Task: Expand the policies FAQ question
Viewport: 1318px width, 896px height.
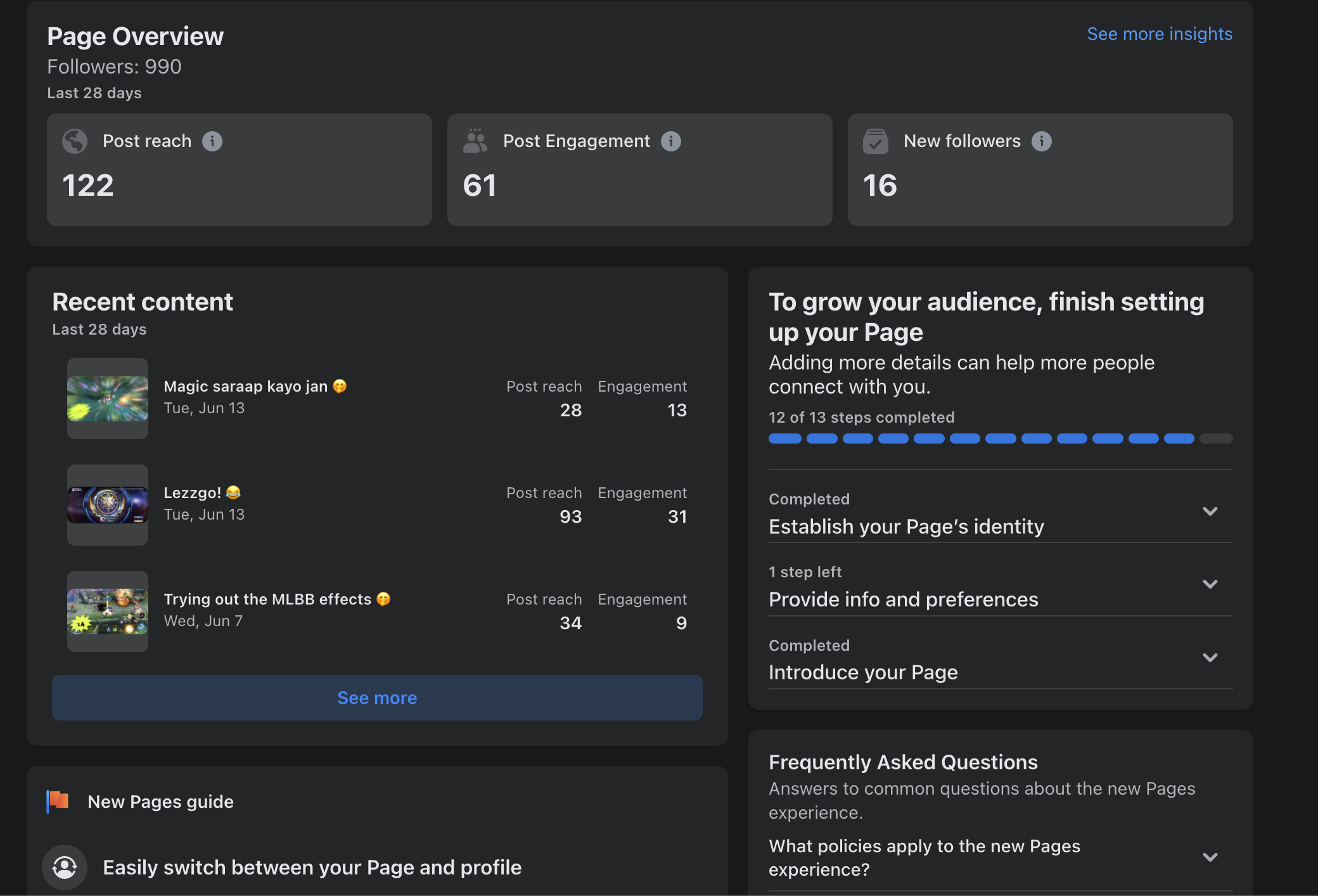Action: 1210,857
